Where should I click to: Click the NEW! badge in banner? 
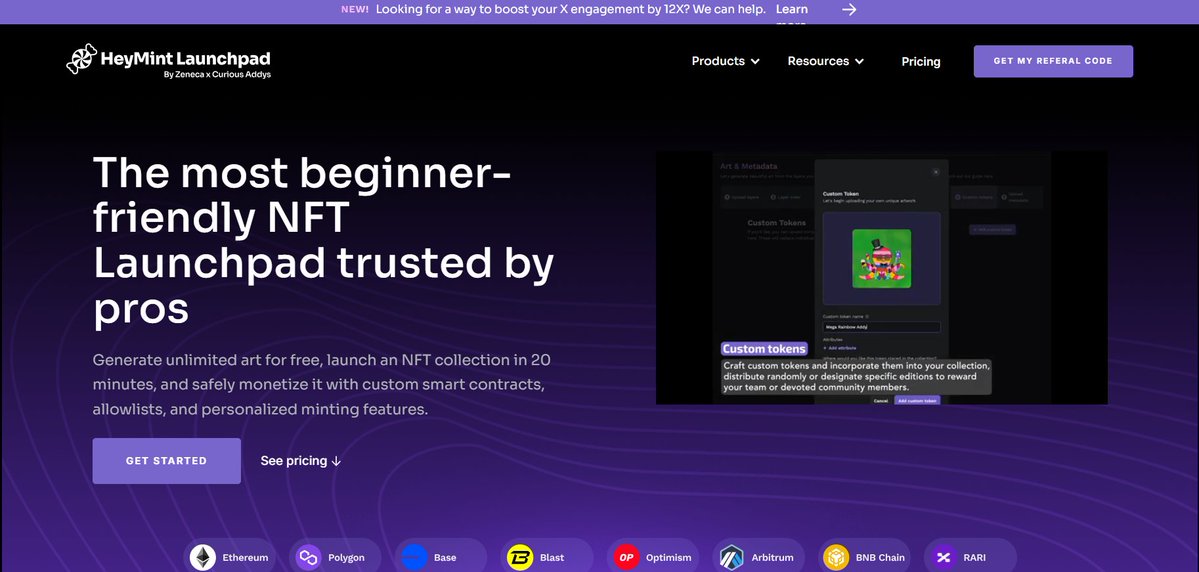click(355, 9)
